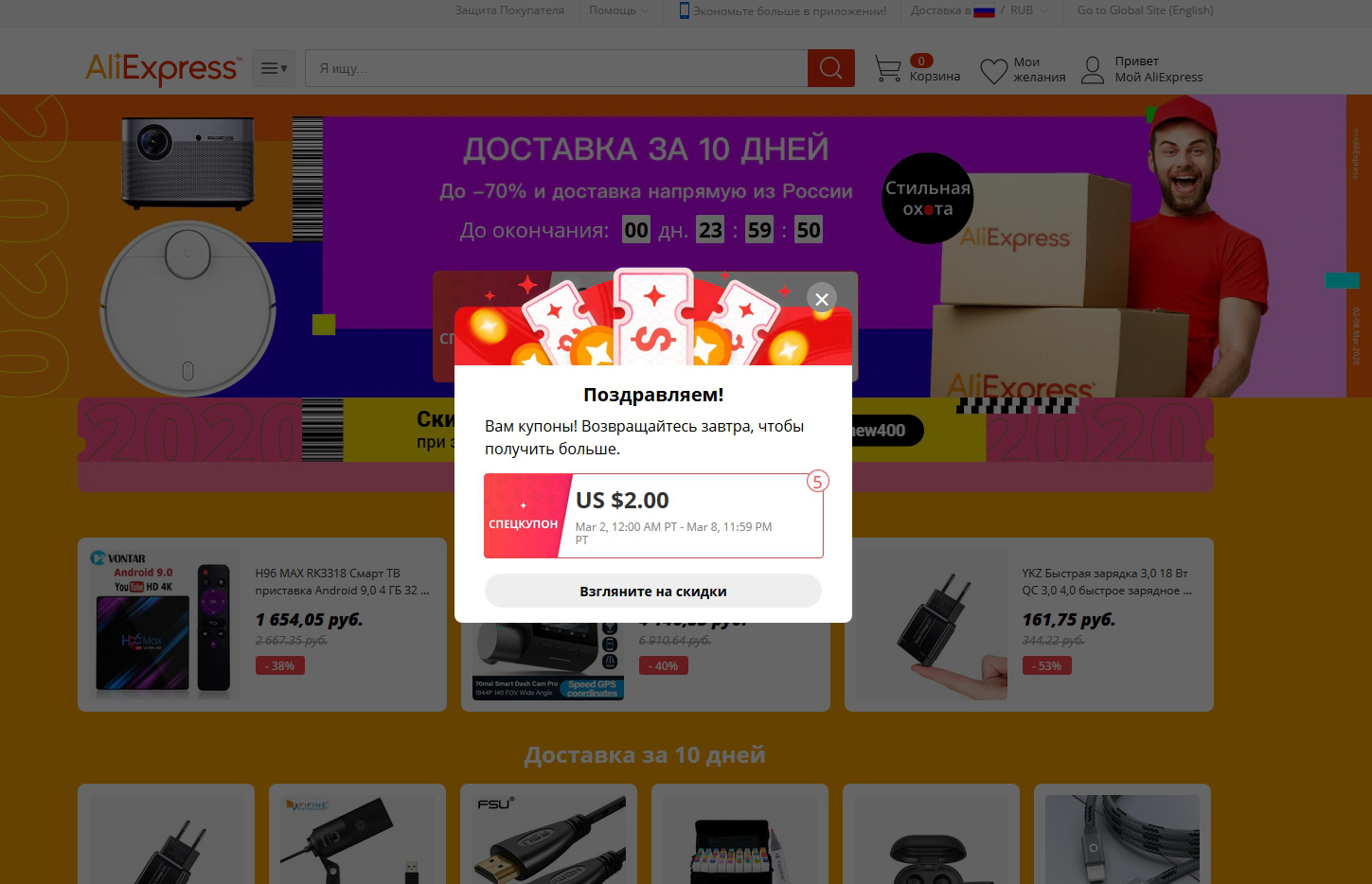Image resolution: width=1372 pixels, height=884 pixels.
Task: Click the Стильная охота black circle badge
Action: tap(927, 199)
